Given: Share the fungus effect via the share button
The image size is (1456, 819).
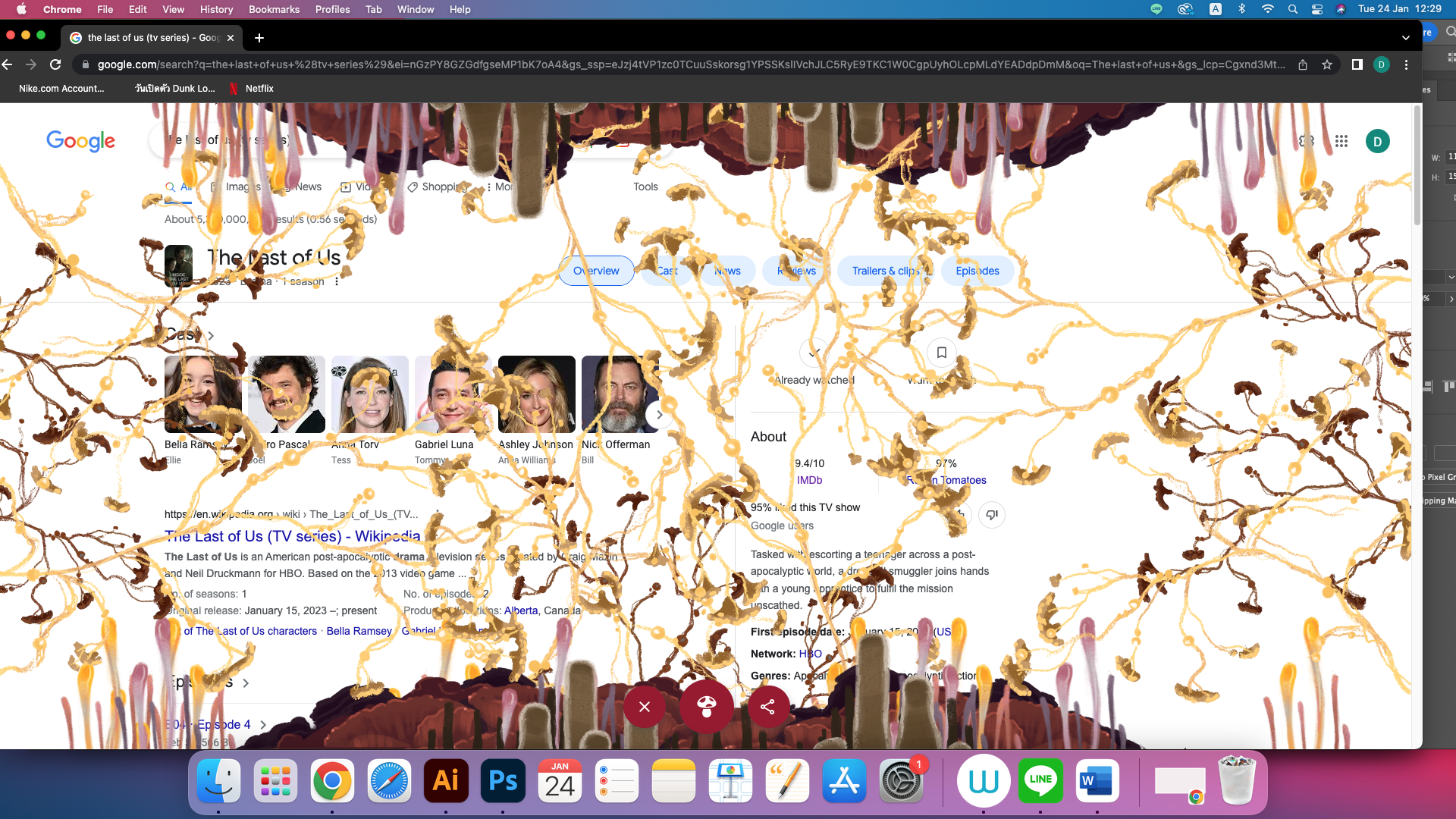Looking at the screenshot, I should (768, 707).
